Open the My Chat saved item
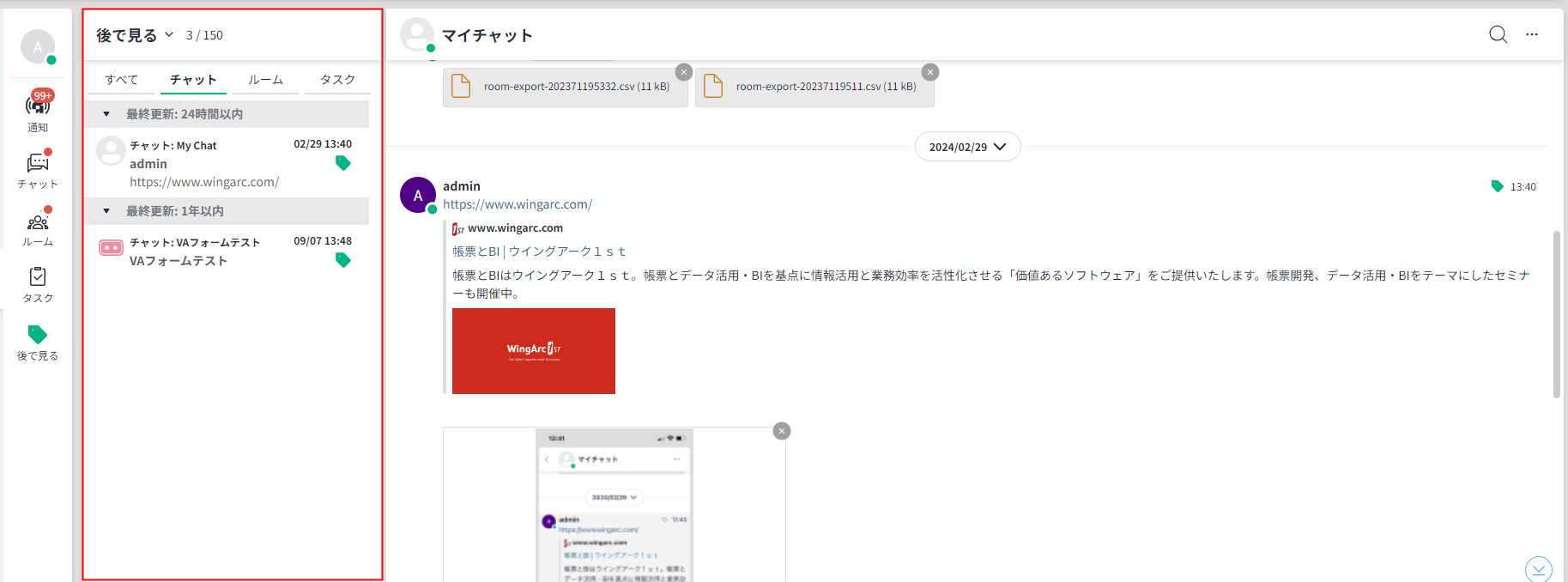 [x=227, y=163]
